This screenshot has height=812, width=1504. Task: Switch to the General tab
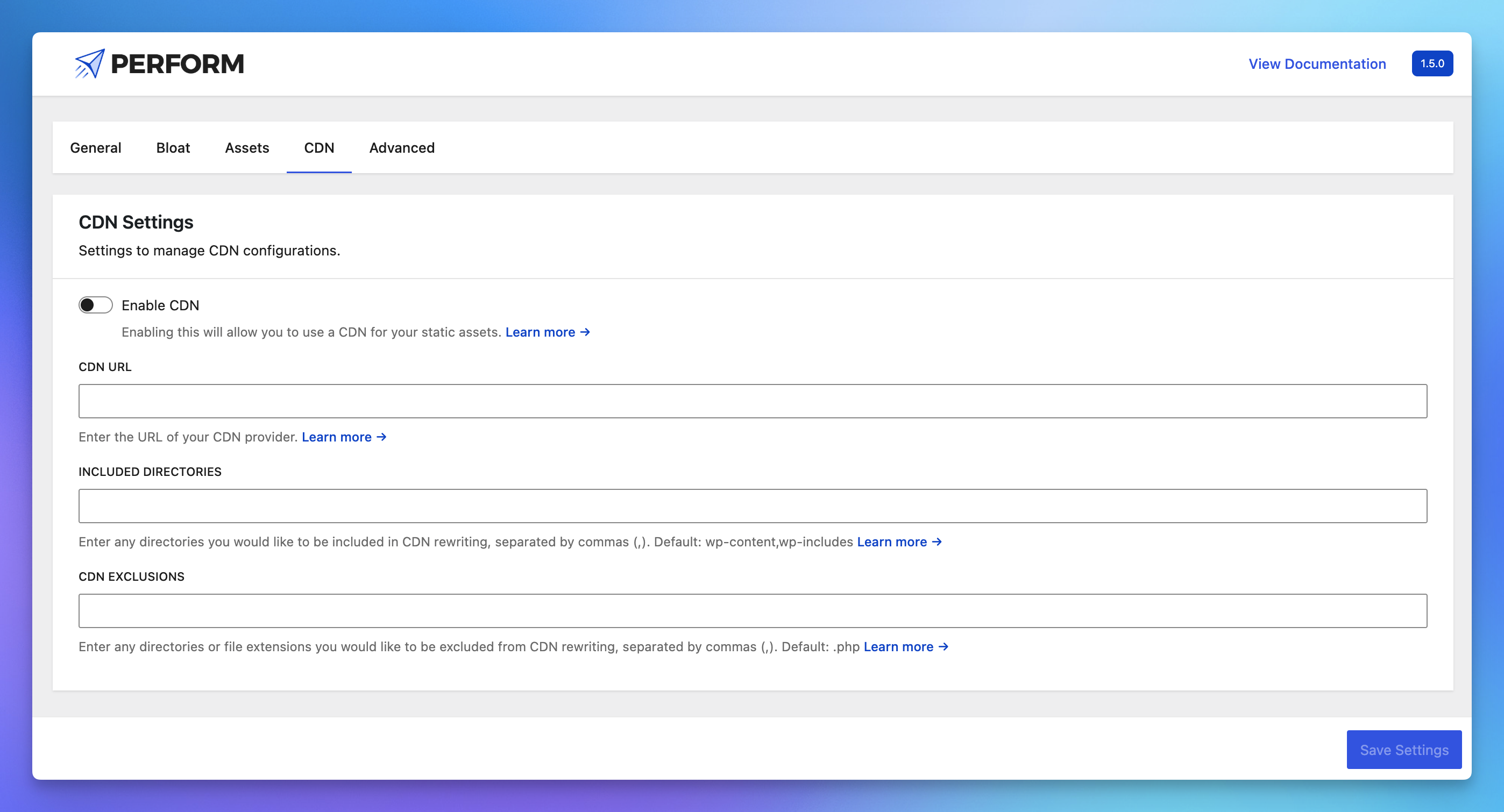click(x=96, y=148)
